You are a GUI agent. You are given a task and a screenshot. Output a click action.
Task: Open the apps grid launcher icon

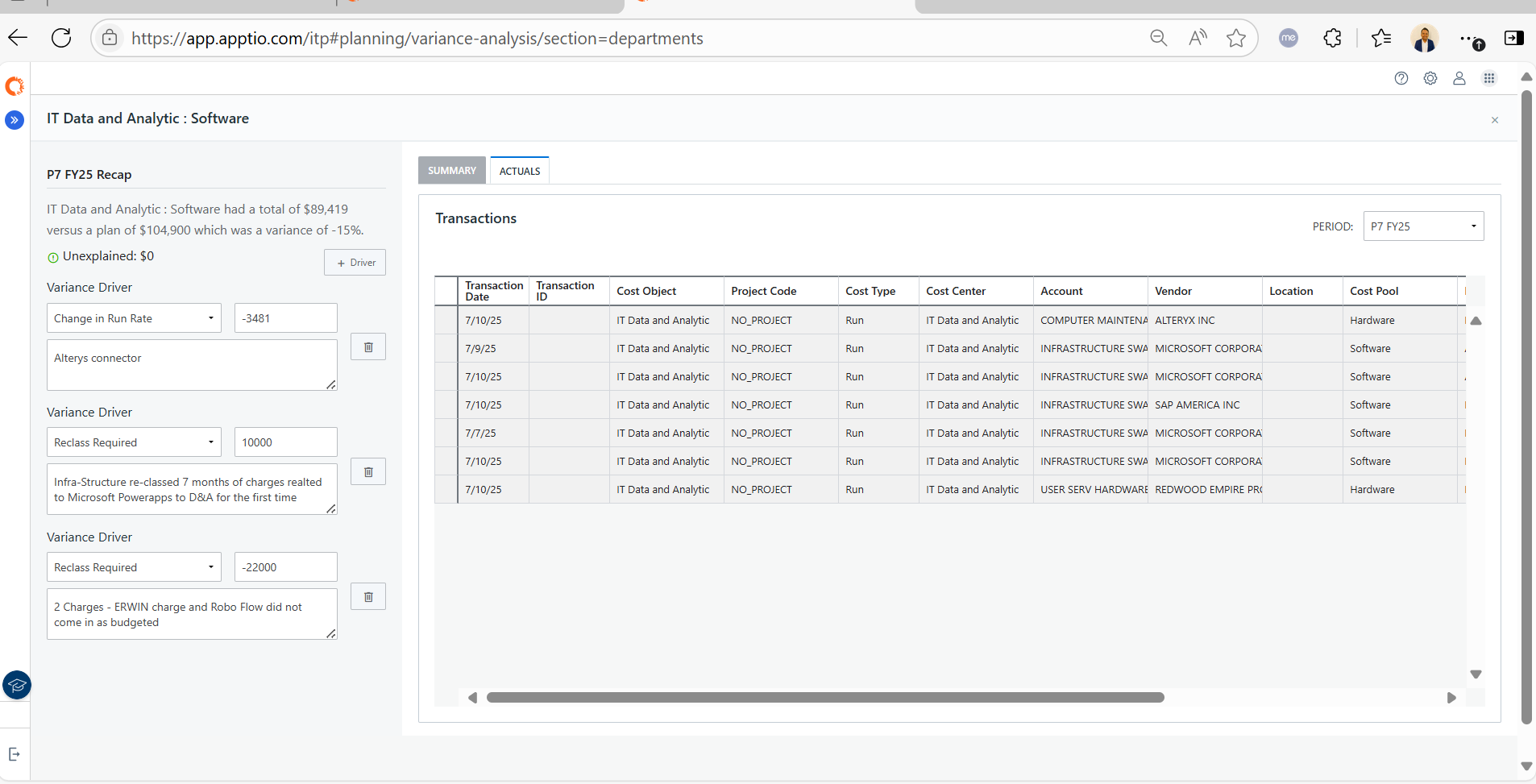[1489, 78]
